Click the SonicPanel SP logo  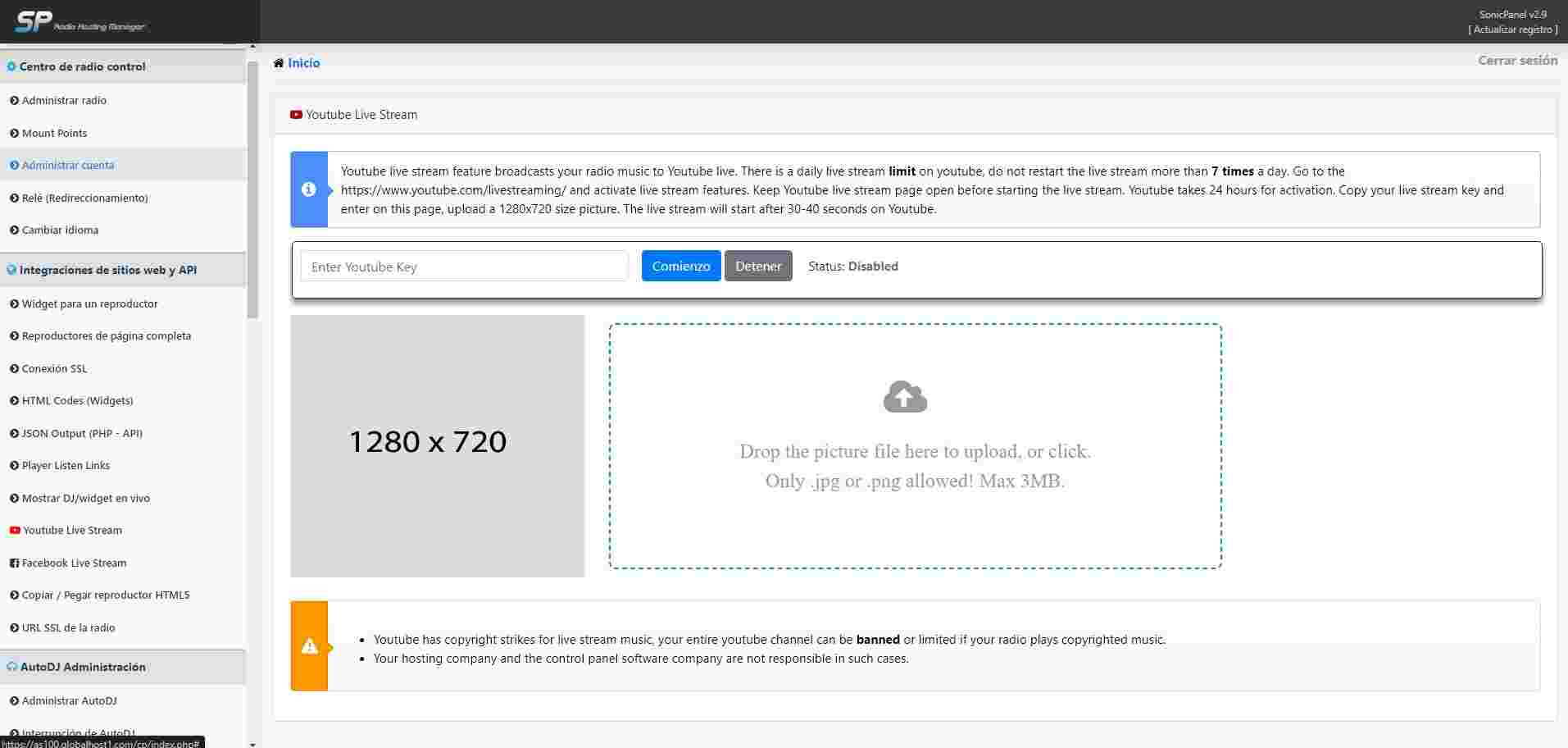(x=33, y=21)
